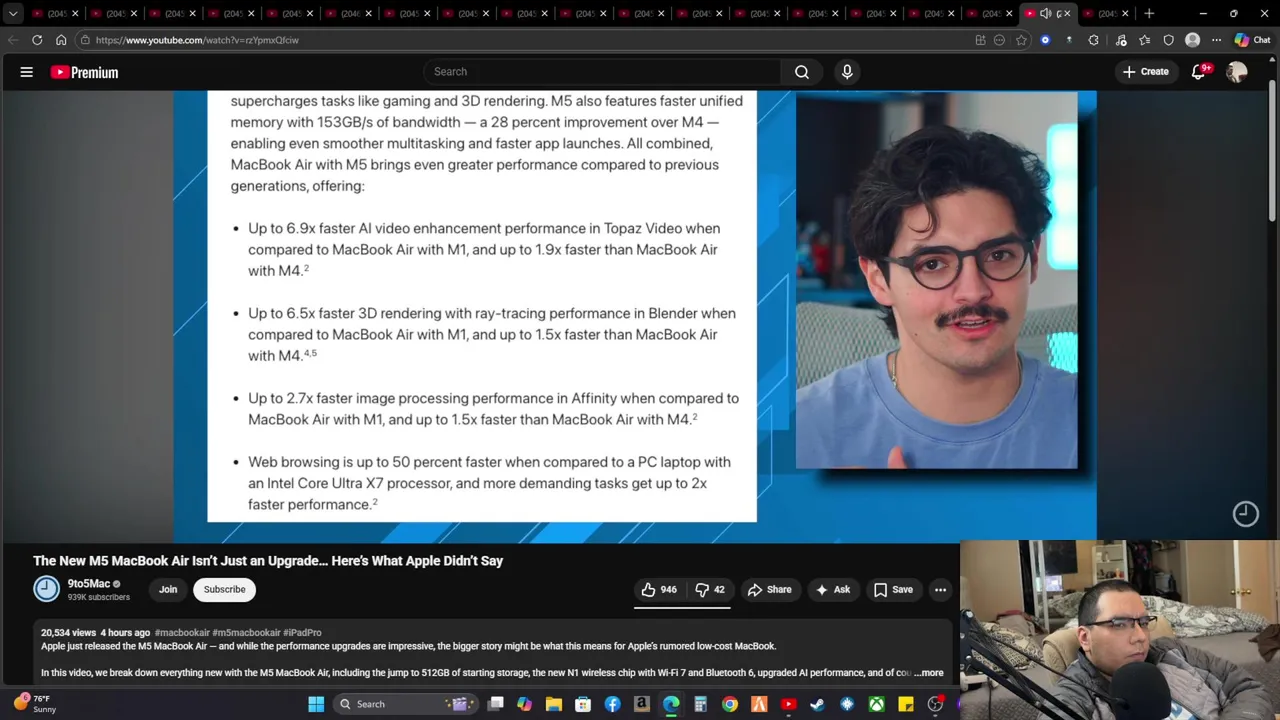Image resolution: width=1280 pixels, height=720 pixels.
Task: Open the 9to5Mac channel name link
Action: click(x=89, y=584)
